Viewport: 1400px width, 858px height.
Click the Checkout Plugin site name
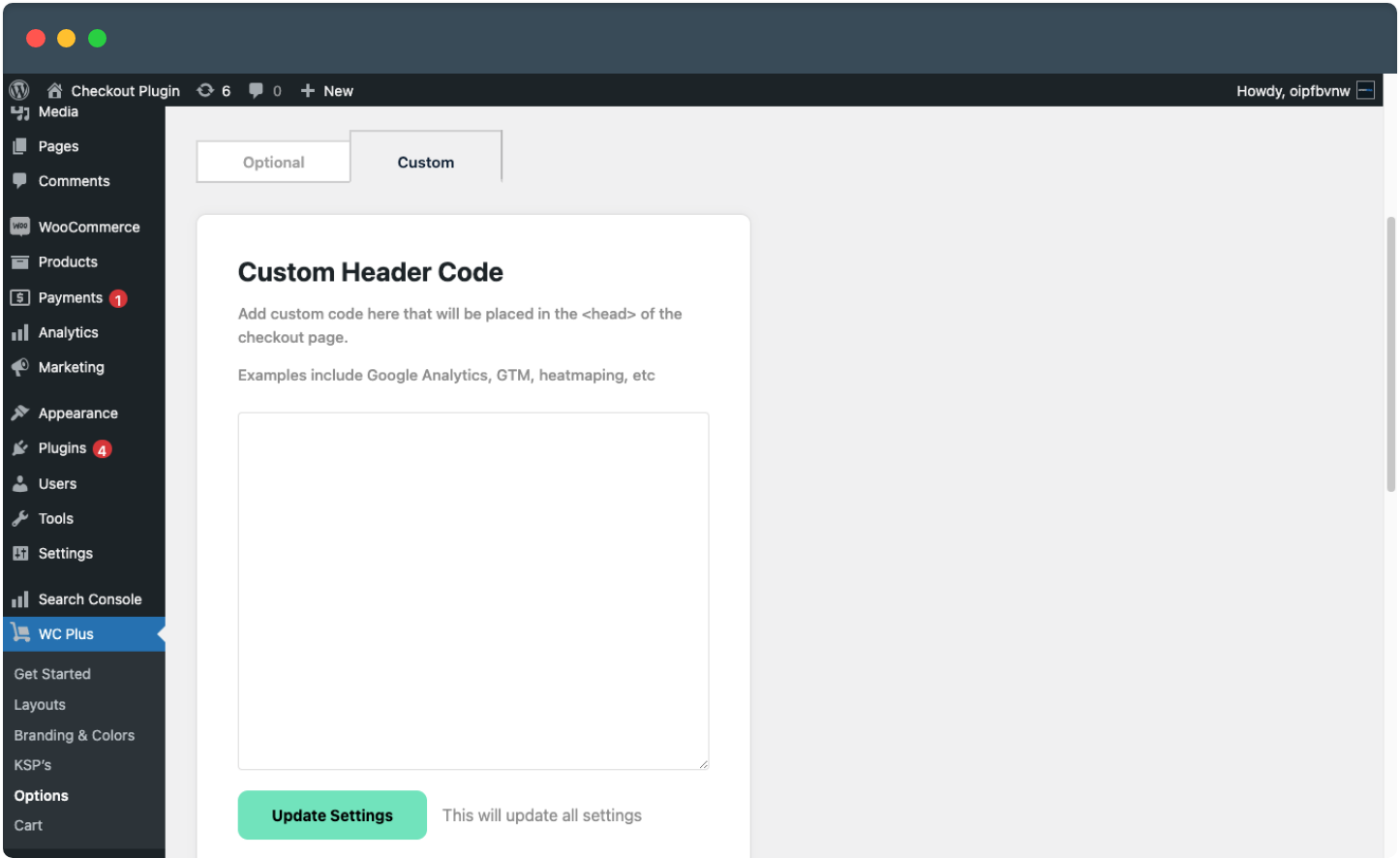pos(126,91)
